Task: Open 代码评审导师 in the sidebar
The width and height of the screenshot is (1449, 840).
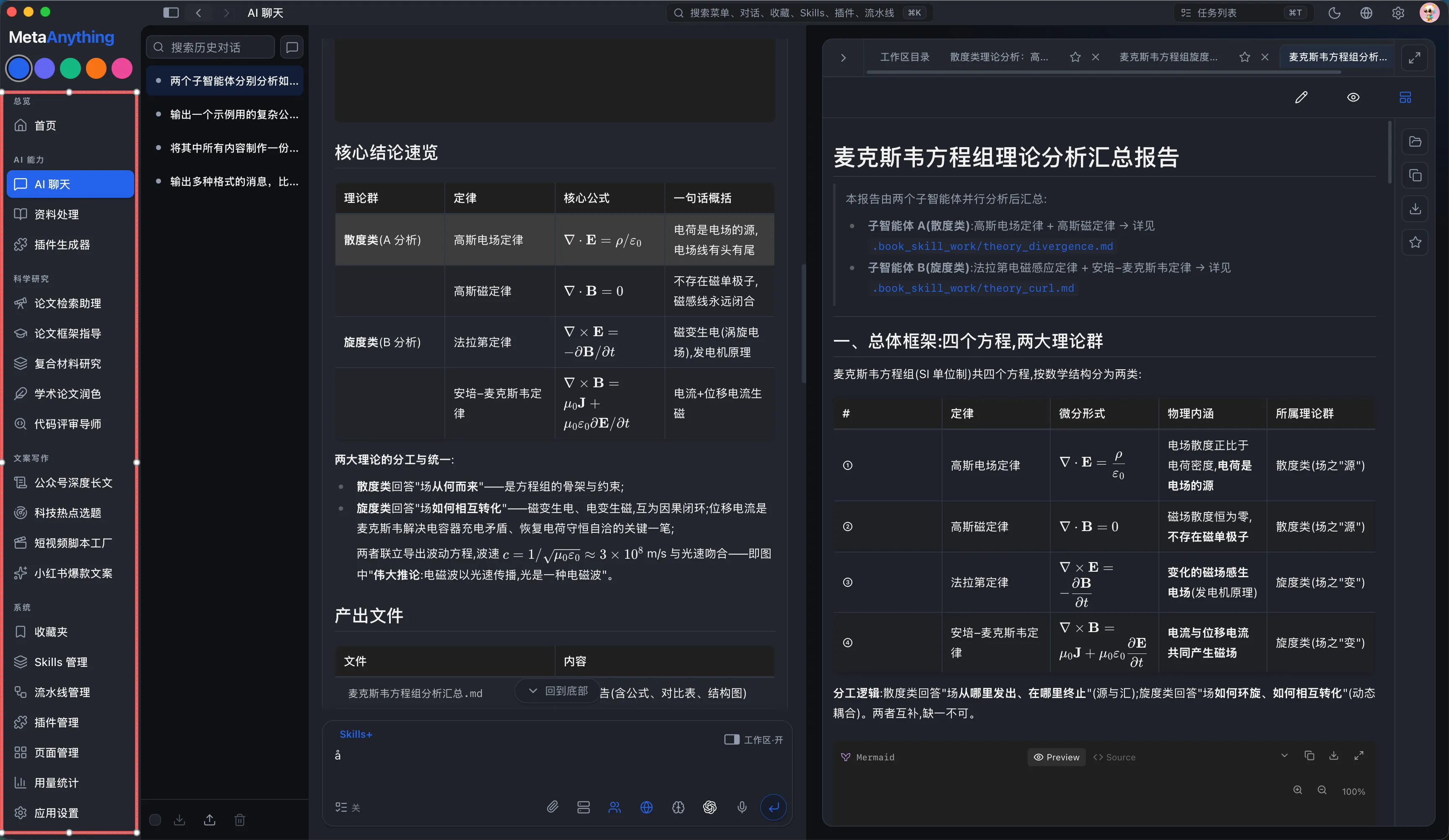Action: (71, 424)
